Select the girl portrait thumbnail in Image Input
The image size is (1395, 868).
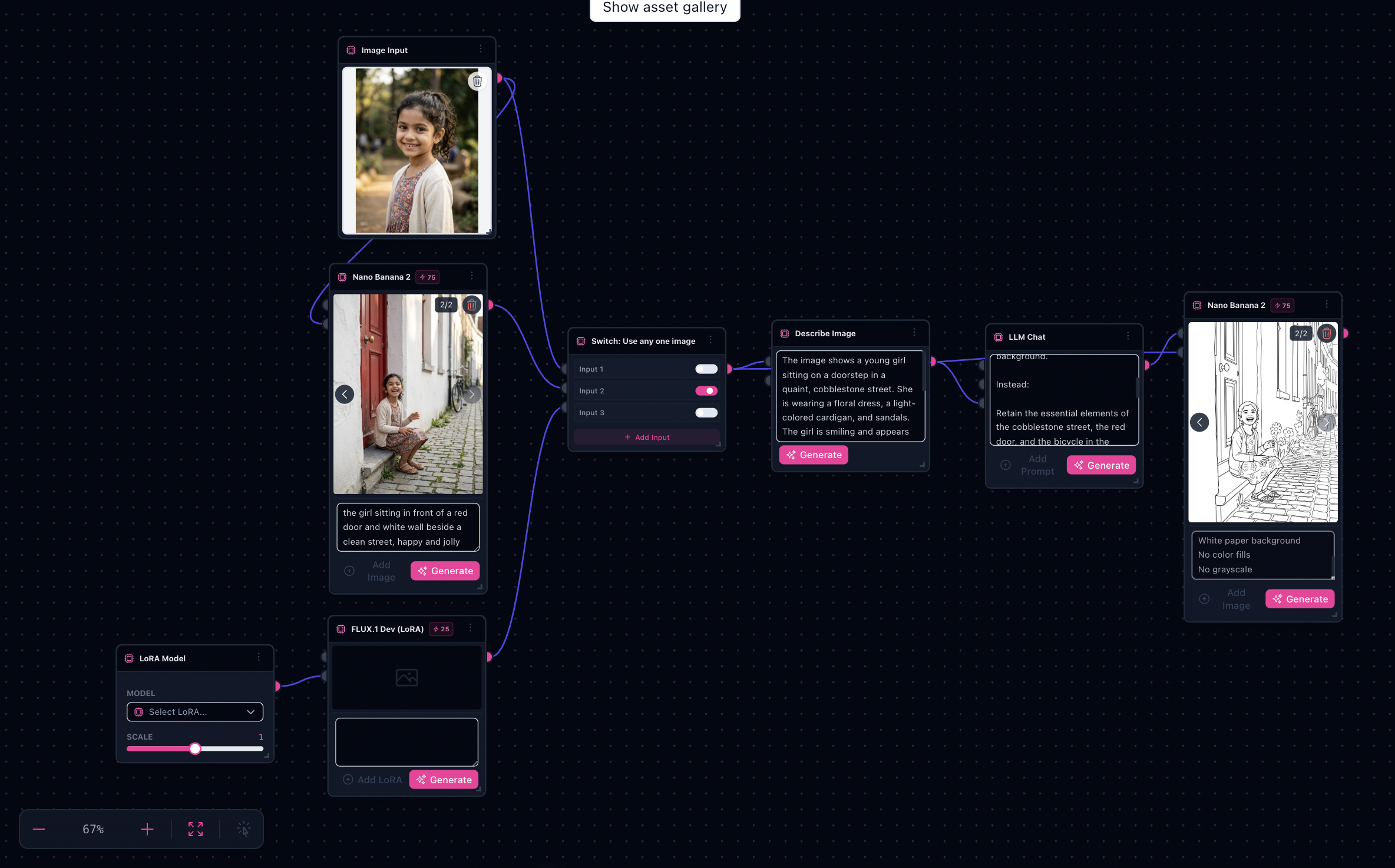click(416, 150)
